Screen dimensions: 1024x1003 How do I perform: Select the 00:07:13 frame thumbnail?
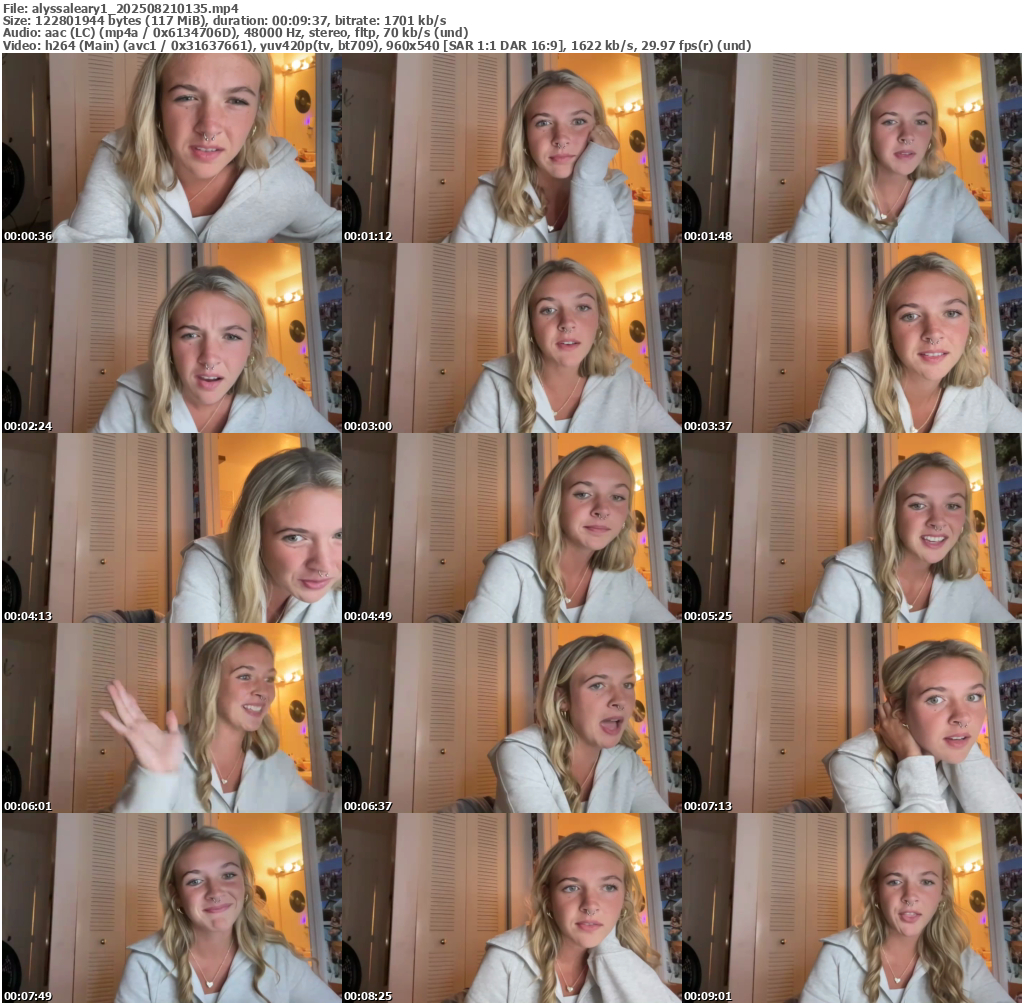tap(851, 718)
